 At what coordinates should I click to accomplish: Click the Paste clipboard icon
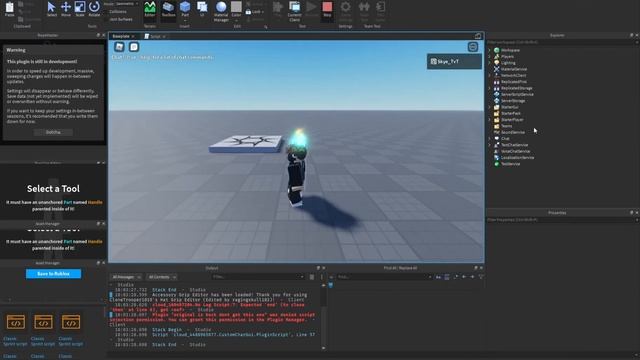pos(9,9)
